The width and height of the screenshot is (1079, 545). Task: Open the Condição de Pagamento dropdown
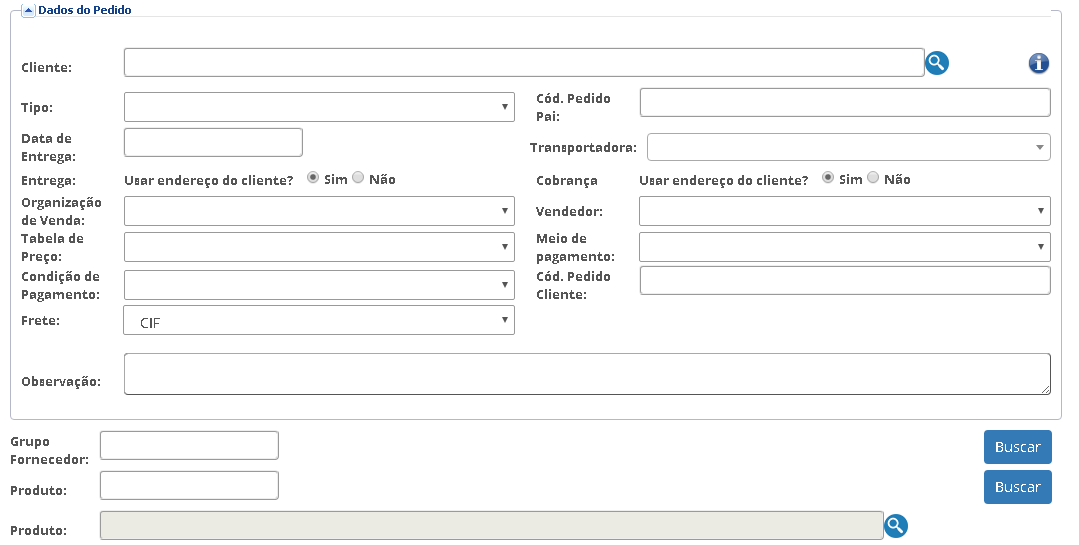(x=319, y=285)
